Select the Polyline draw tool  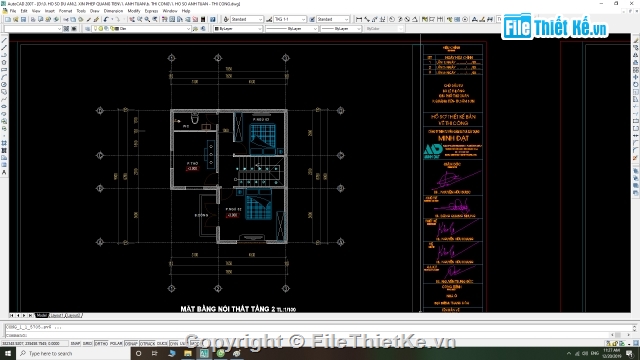point(4,56)
